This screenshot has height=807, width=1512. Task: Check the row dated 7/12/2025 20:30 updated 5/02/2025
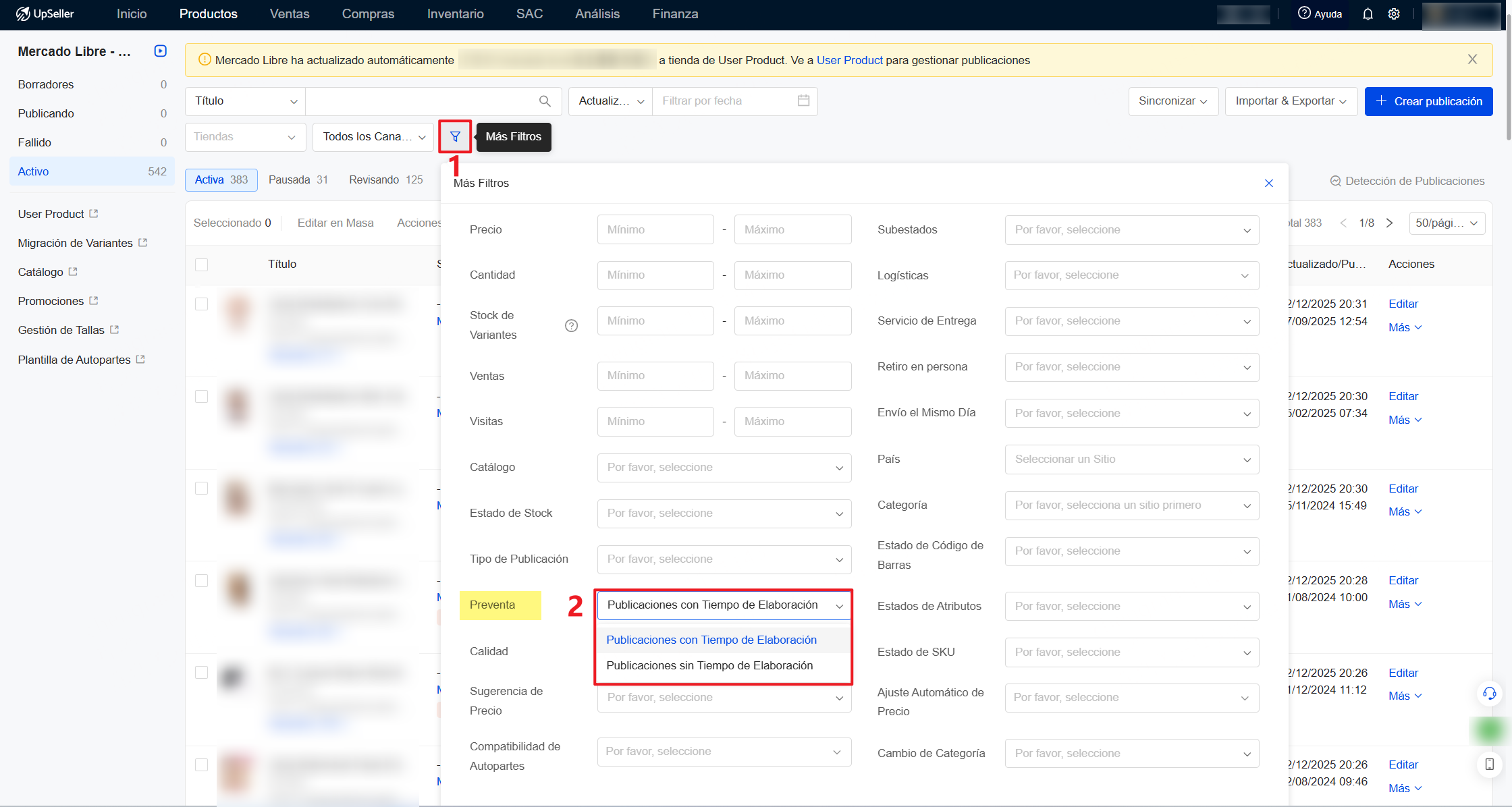click(x=201, y=397)
